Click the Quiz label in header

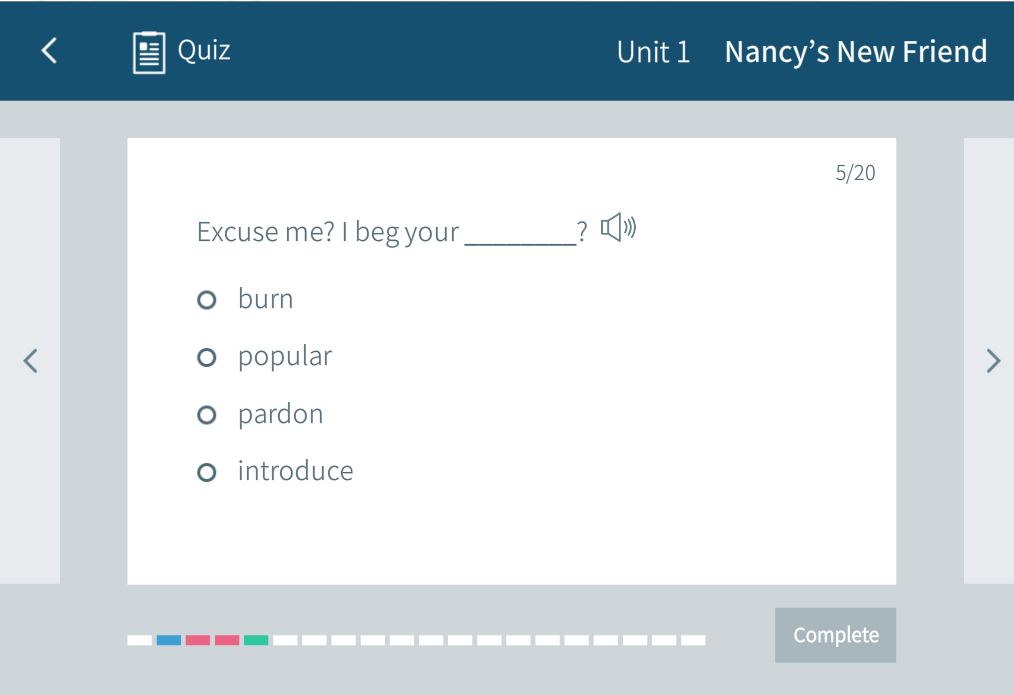point(204,50)
